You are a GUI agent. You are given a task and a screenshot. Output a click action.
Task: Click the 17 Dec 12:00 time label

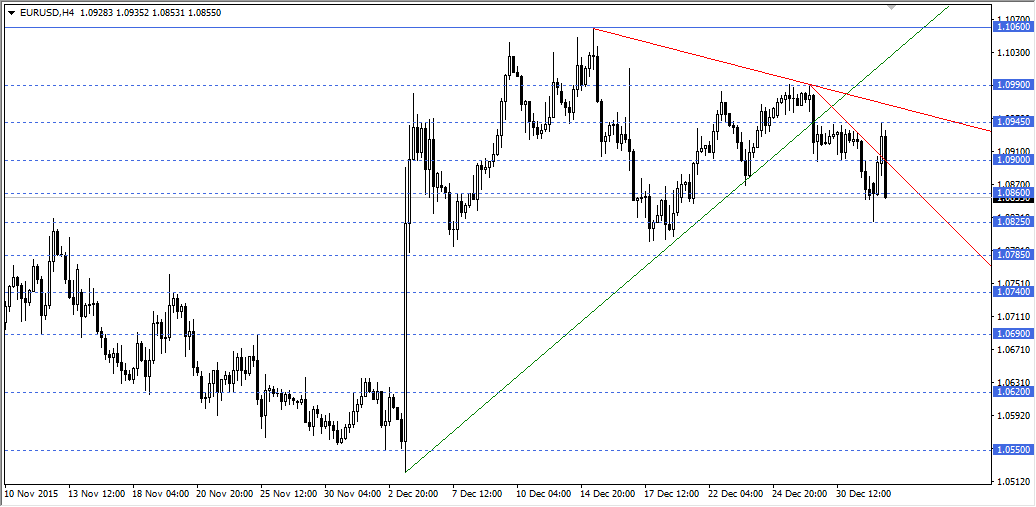(670, 494)
